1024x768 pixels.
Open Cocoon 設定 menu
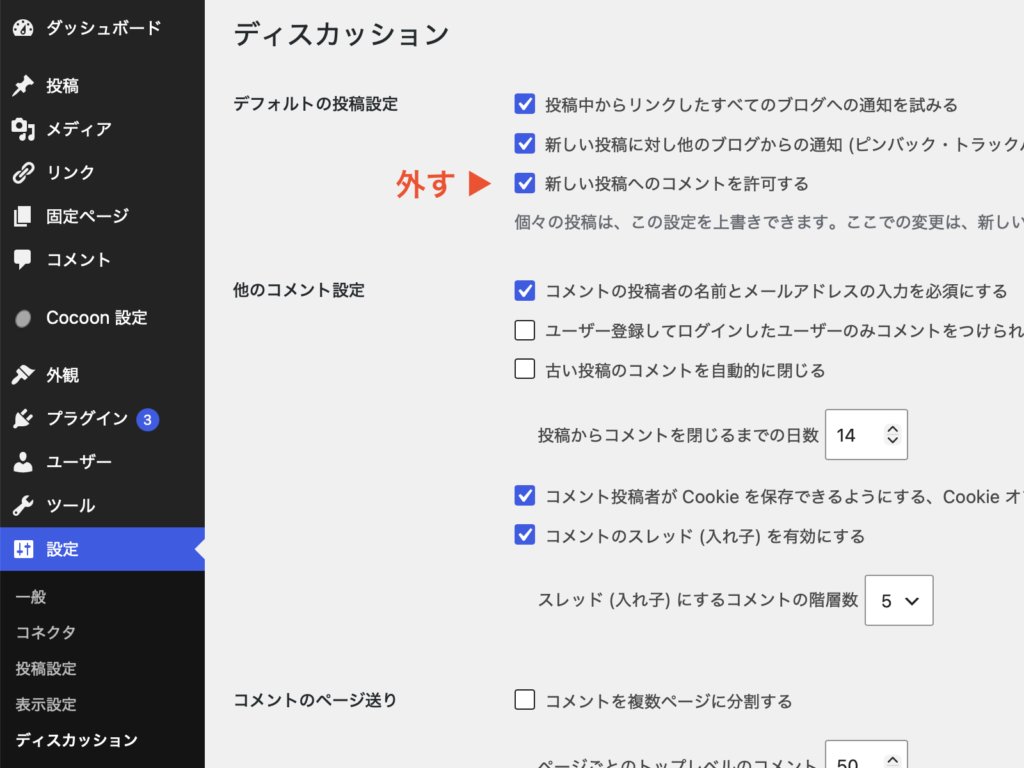pos(102,318)
